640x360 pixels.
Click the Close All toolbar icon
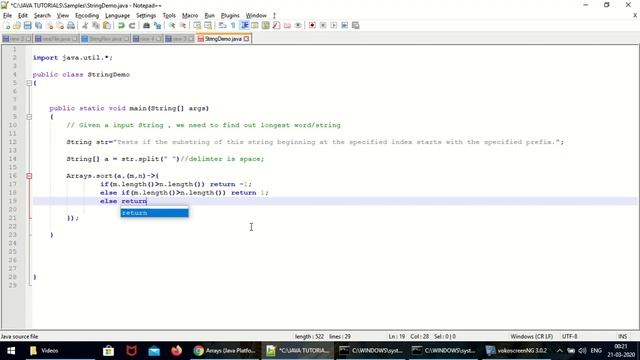click(x=60, y=25)
